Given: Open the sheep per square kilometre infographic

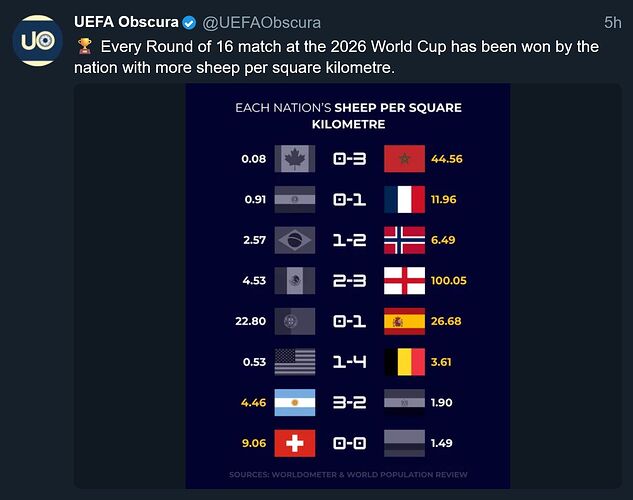Looking at the screenshot, I should [x=348, y=286].
